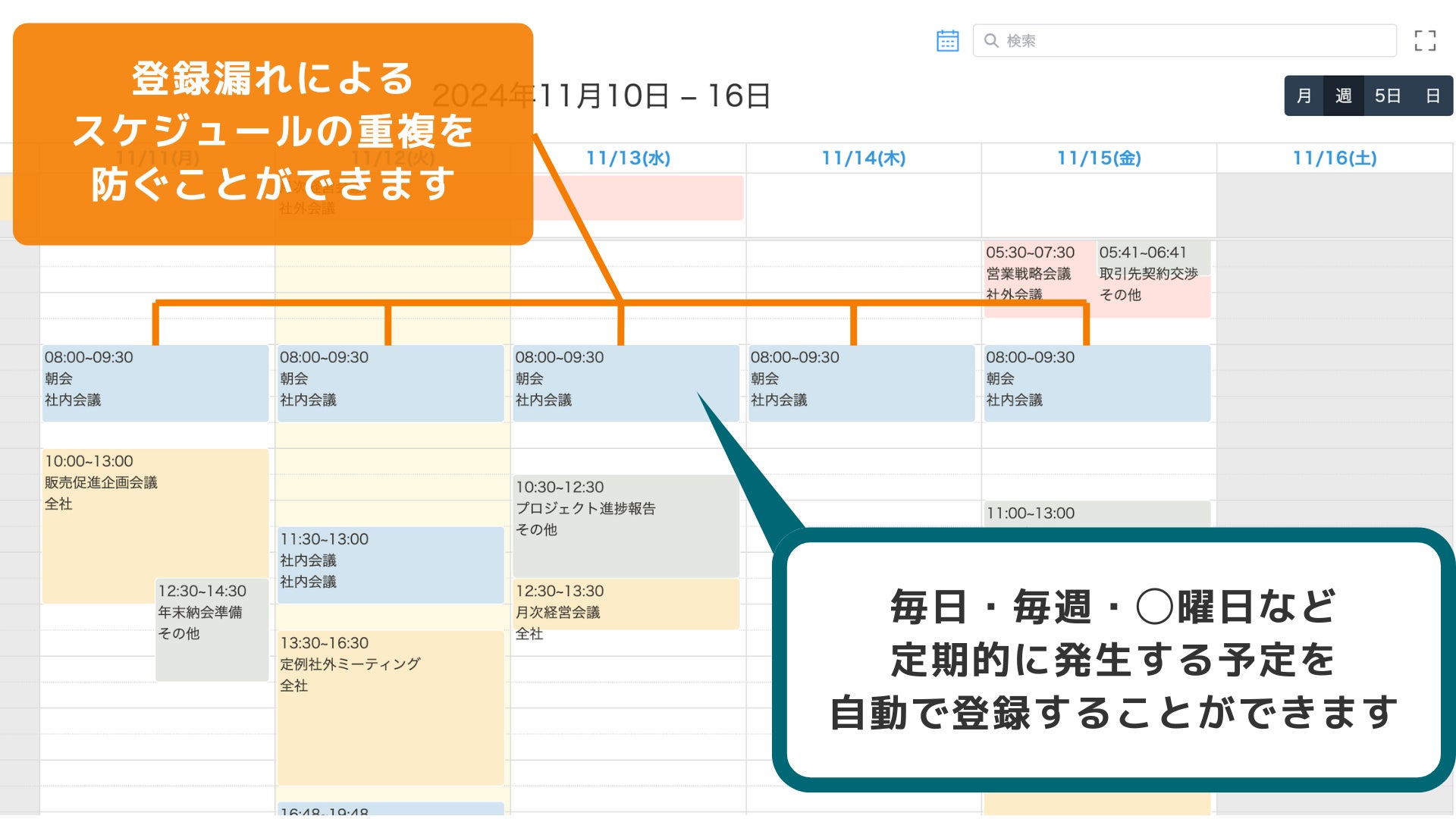Switch to 日 day view
Viewport: 1456px width, 819px height.
pyautogui.click(x=1432, y=96)
